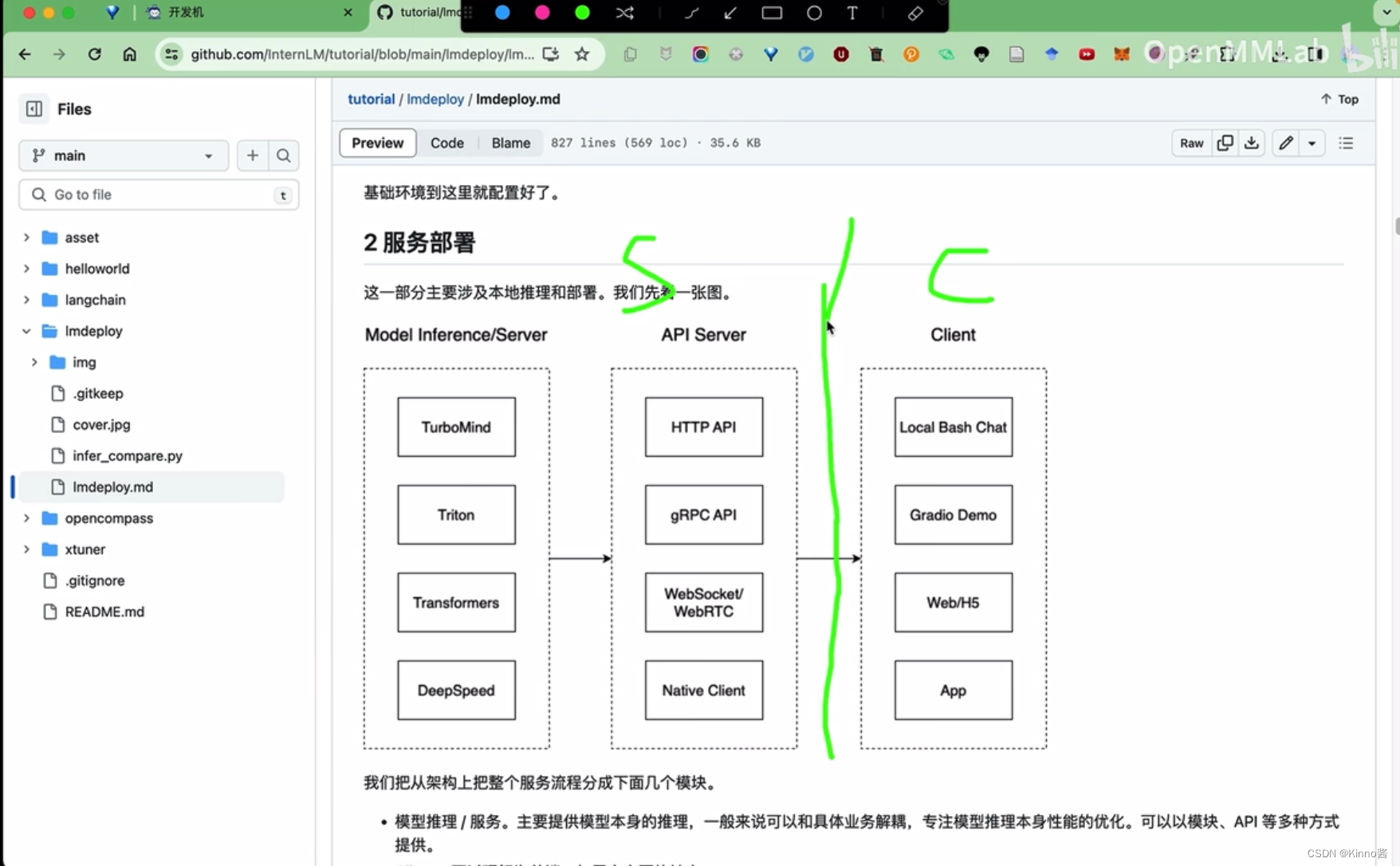
Task: Open the infer_compare.py file
Action: pos(128,455)
